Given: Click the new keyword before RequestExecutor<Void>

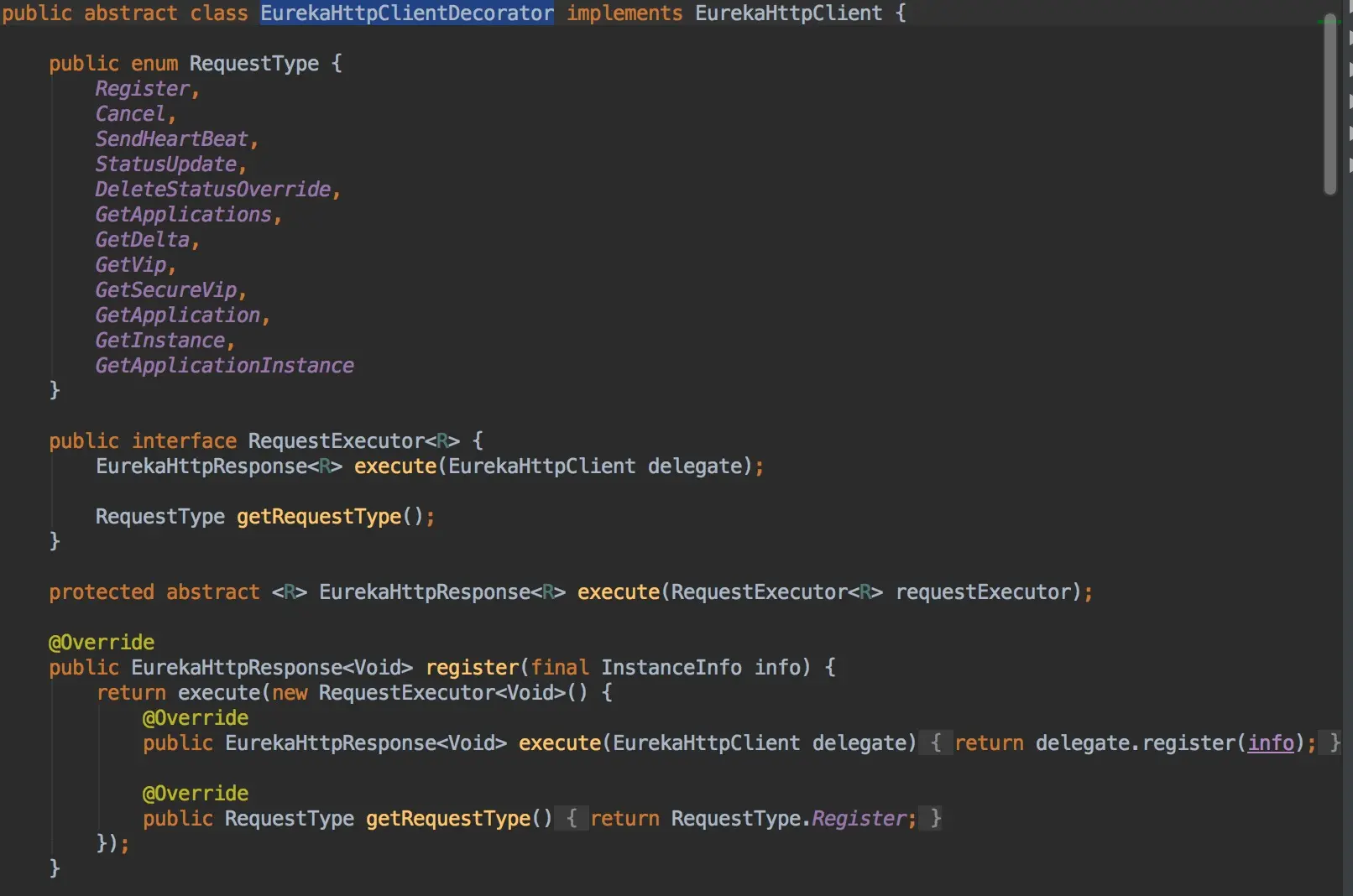Looking at the screenshot, I should pos(290,693).
